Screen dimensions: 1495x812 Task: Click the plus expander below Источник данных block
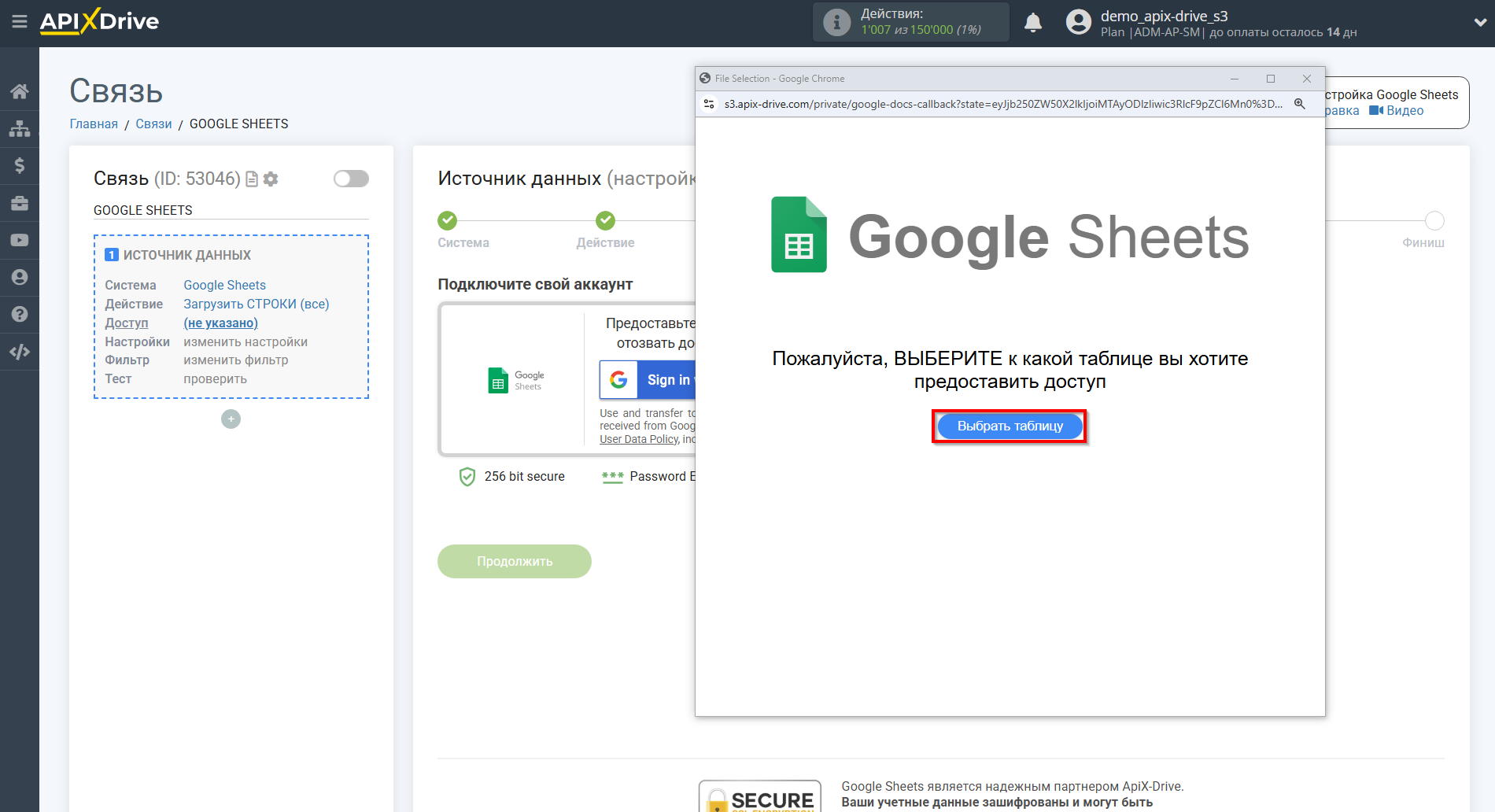(231, 419)
